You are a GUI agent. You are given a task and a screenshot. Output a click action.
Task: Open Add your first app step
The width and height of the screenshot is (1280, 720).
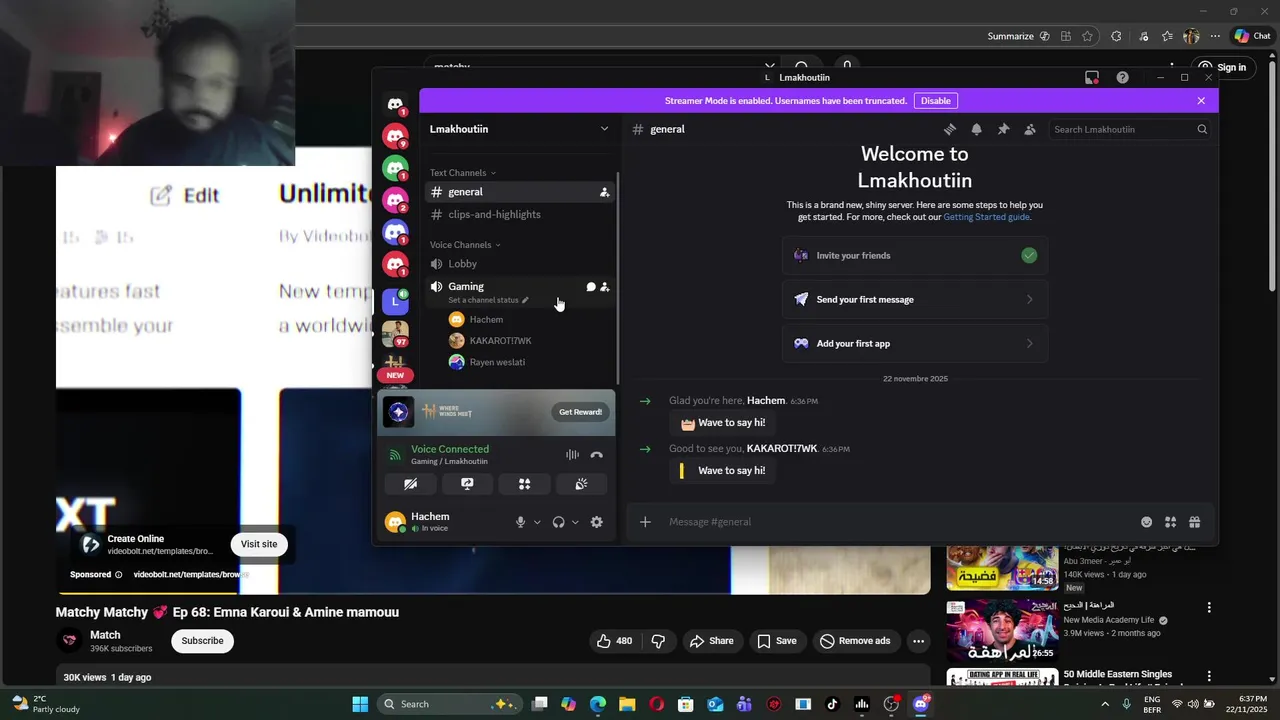click(915, 344)
